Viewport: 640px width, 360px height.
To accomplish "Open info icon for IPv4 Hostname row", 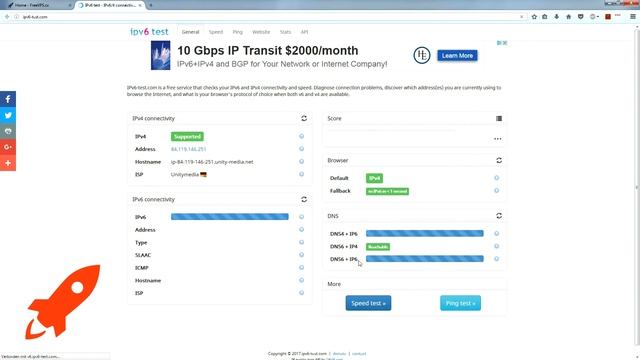I will coord(302,162).
